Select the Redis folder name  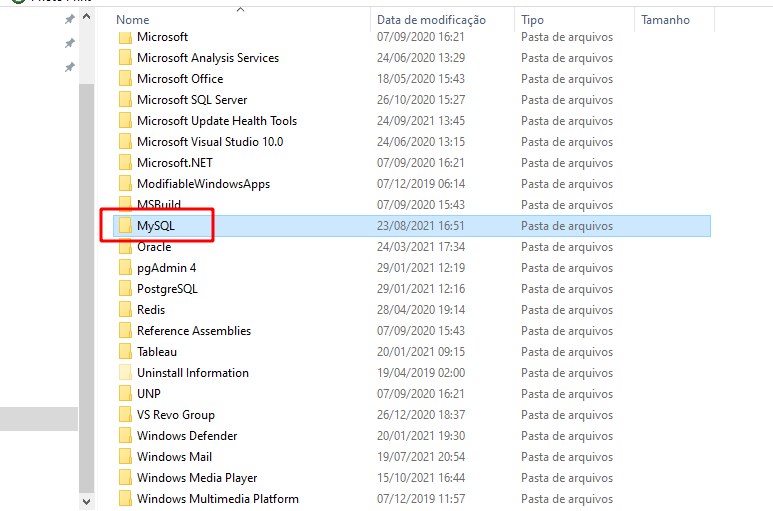point(151,310)
